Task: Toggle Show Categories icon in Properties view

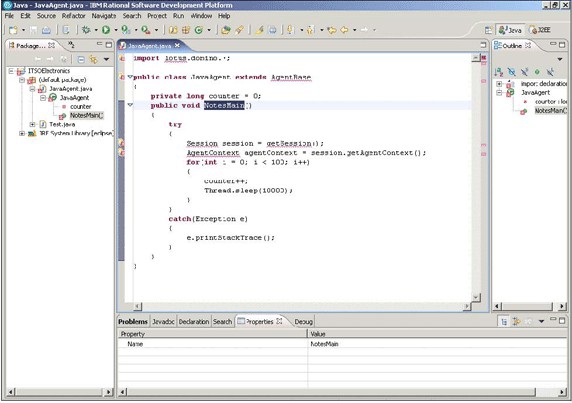Action: [x=504, y=321]
